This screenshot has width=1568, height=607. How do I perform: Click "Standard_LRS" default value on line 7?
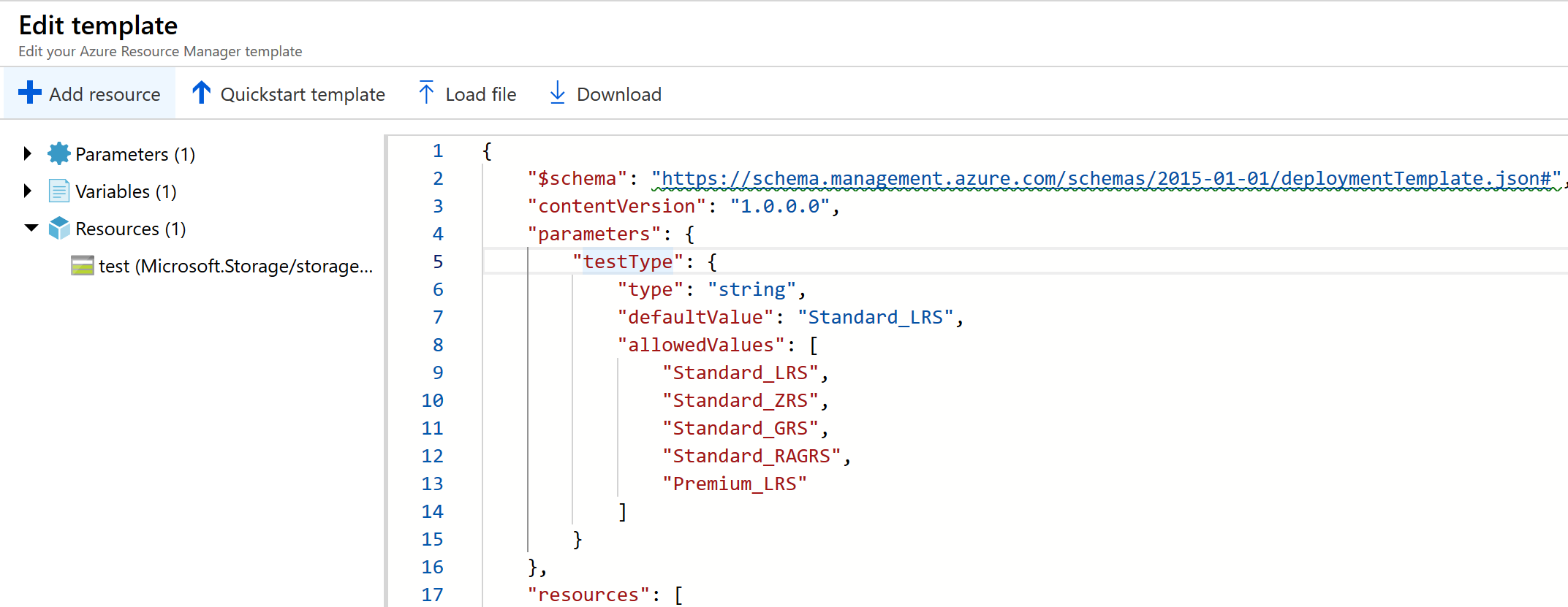(x=876, y=317)
